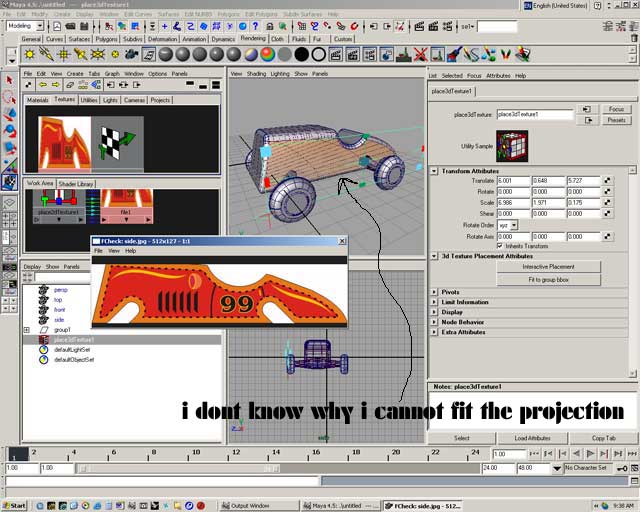Pick the Show Manipulator tool
The width and height of the screenshot is (640, 512).
[9, 164]
